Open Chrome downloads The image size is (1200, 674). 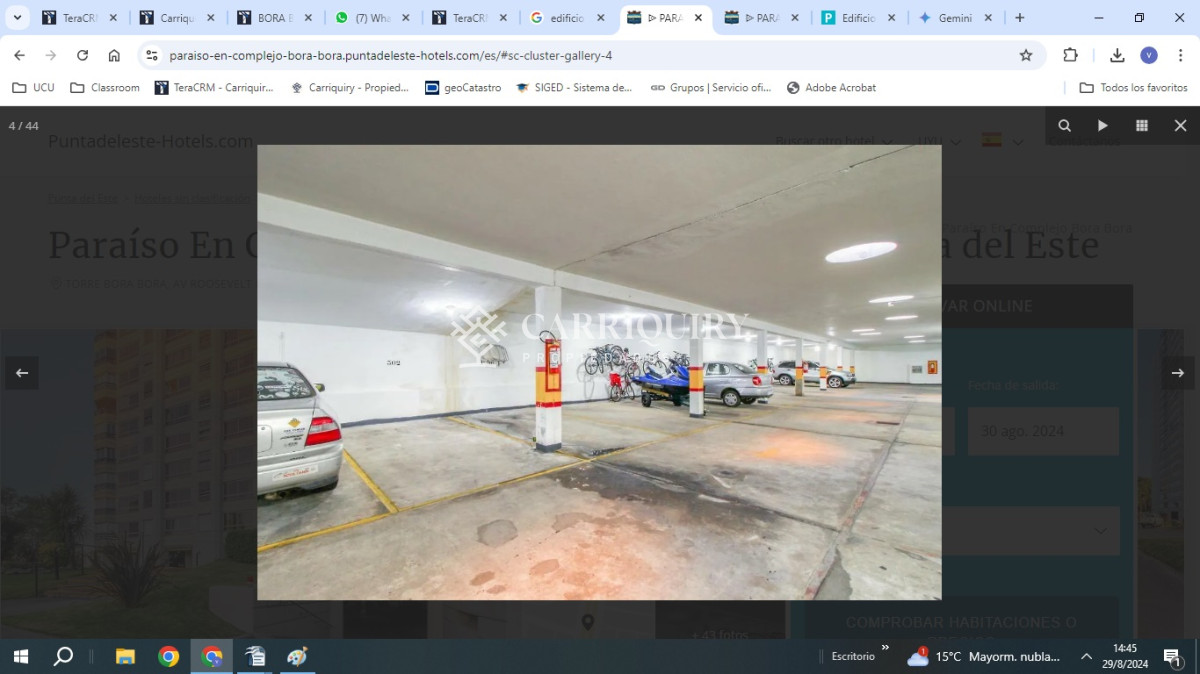(x=1117, y=55)
